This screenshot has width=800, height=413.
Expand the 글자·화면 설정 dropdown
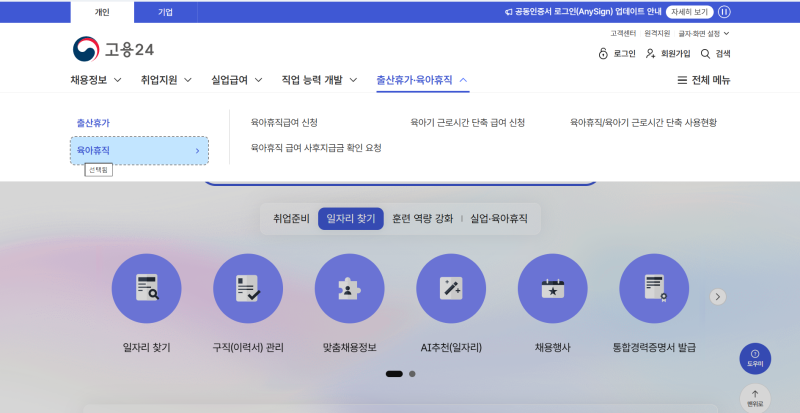click(x=704, y=34)
